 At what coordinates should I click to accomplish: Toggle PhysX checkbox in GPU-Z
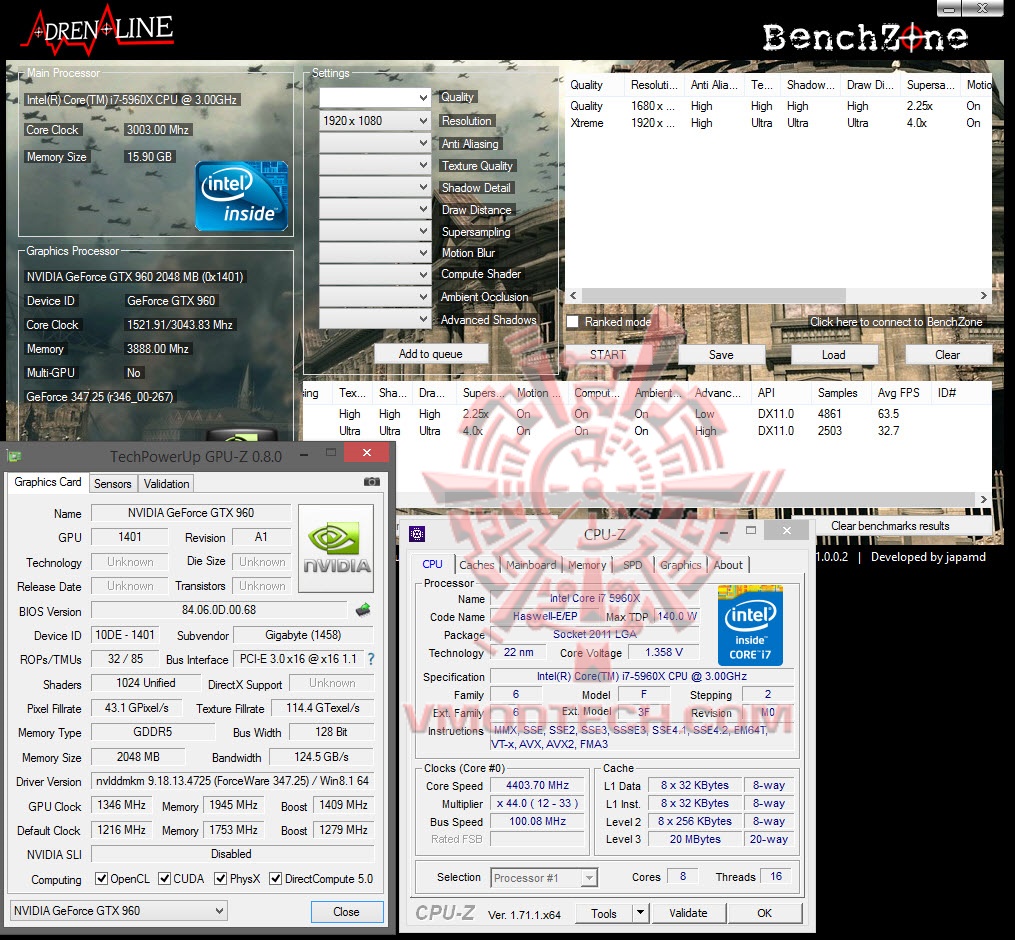click(x=221, y=878)
